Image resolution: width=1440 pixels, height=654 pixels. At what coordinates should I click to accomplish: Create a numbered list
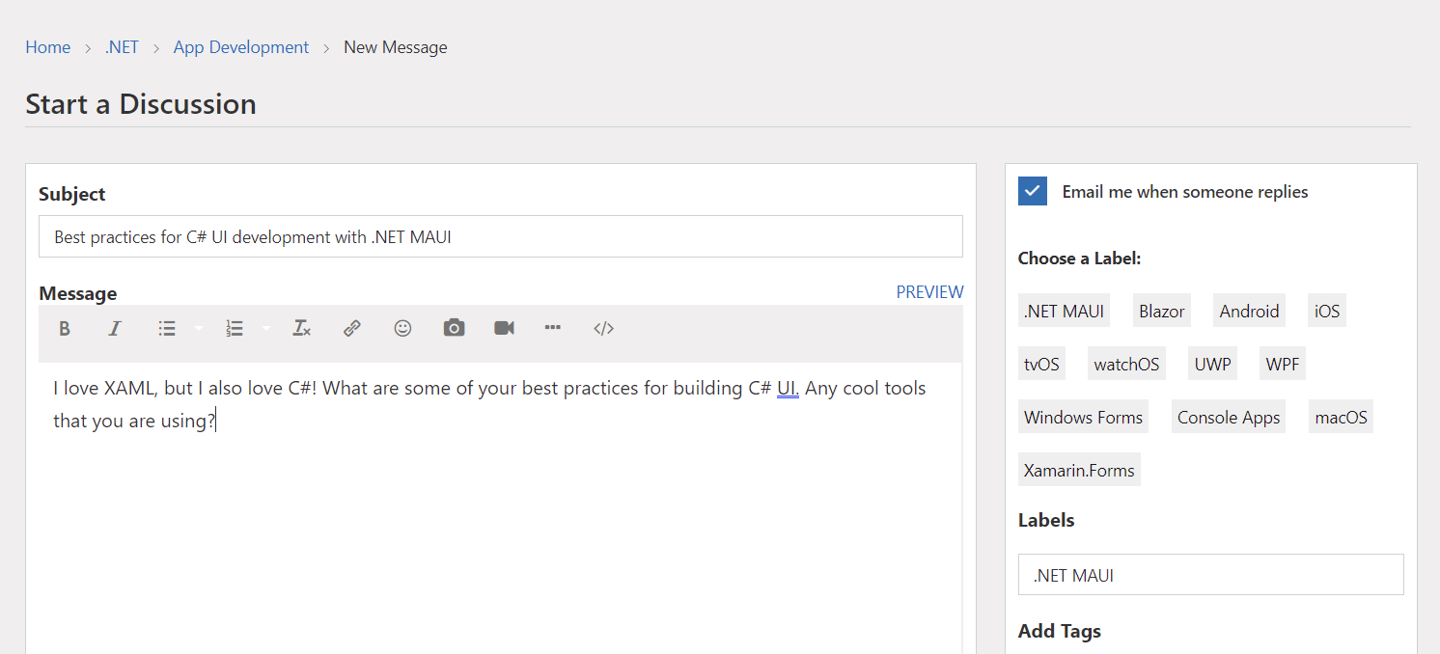click(234, 328)
